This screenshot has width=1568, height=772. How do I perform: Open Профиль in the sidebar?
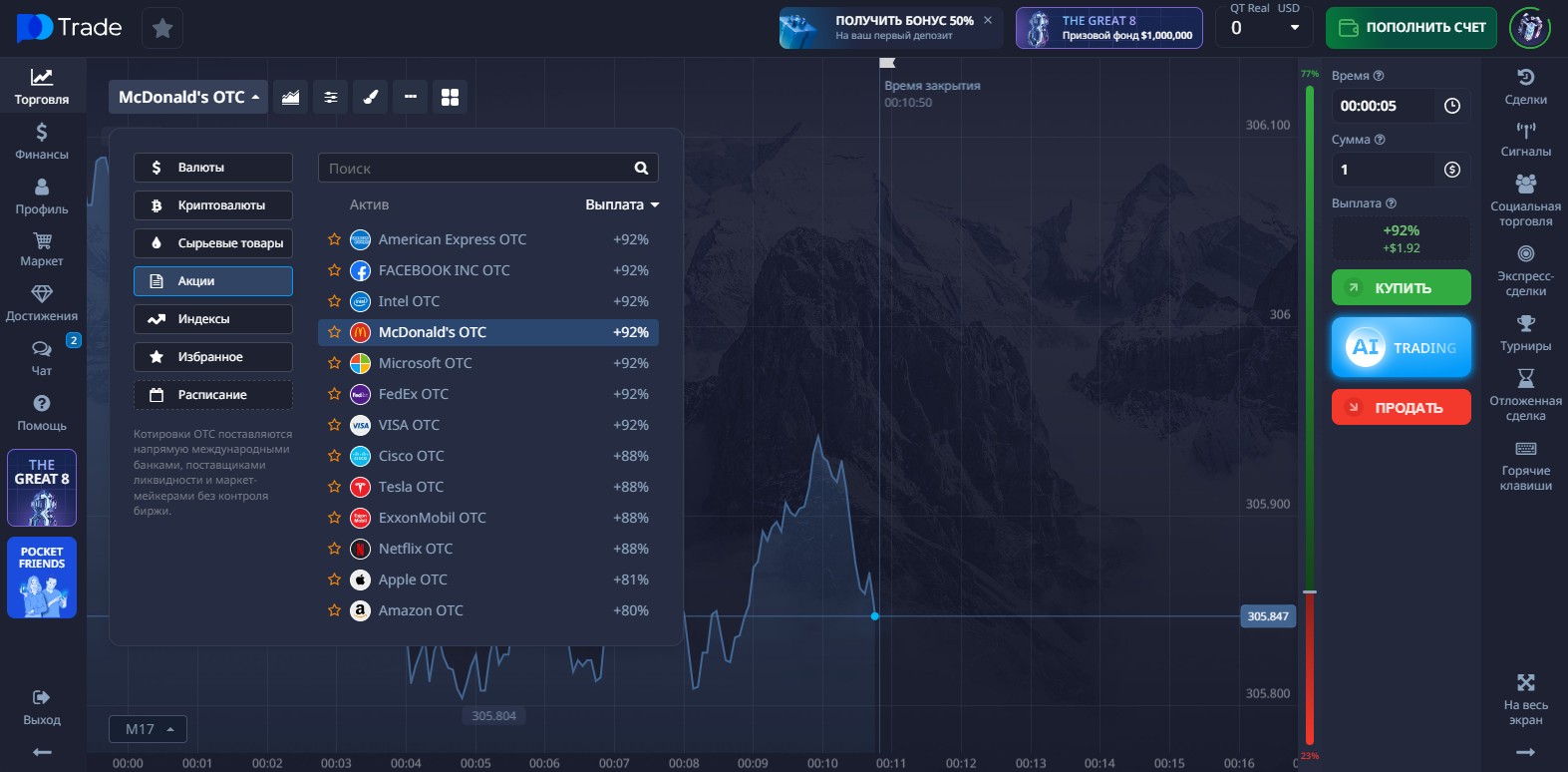(x=42, y=195)
